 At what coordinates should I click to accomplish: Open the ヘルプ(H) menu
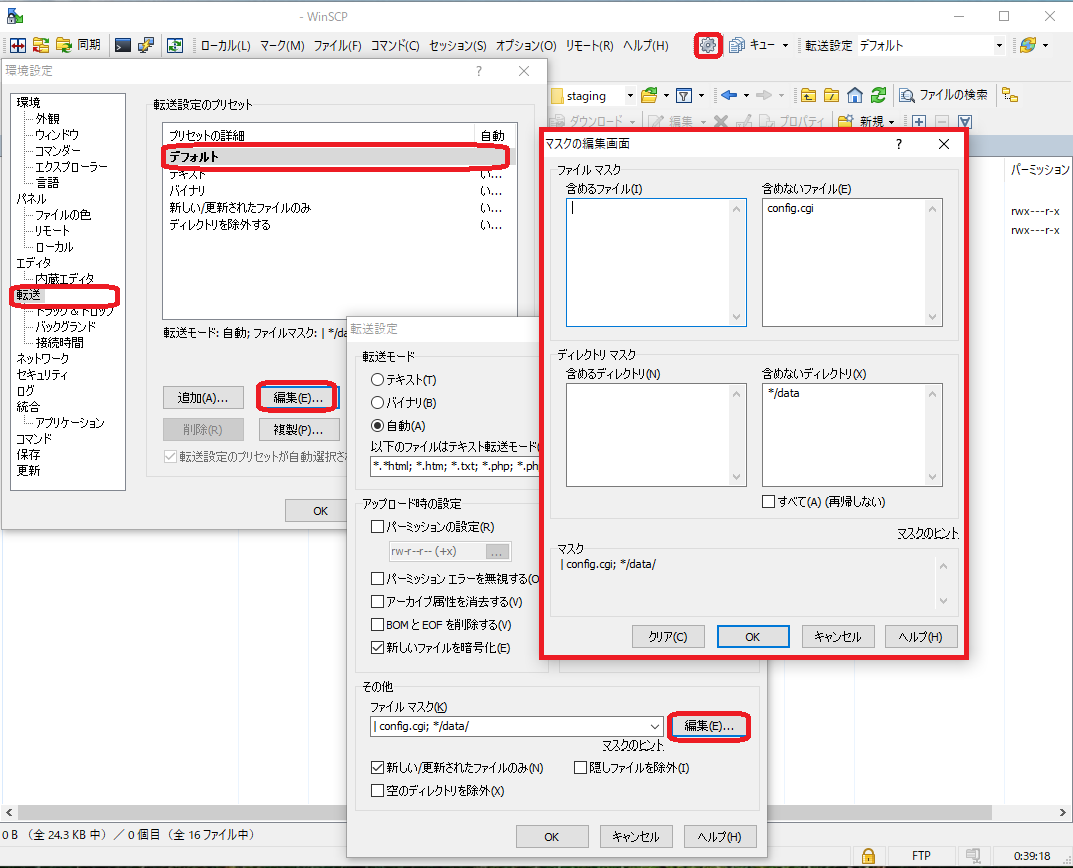[x=645, y=45]
